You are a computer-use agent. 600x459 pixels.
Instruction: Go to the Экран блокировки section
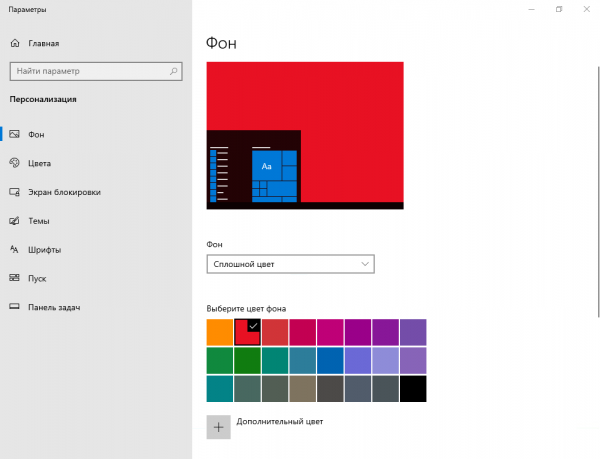(64, 192)
